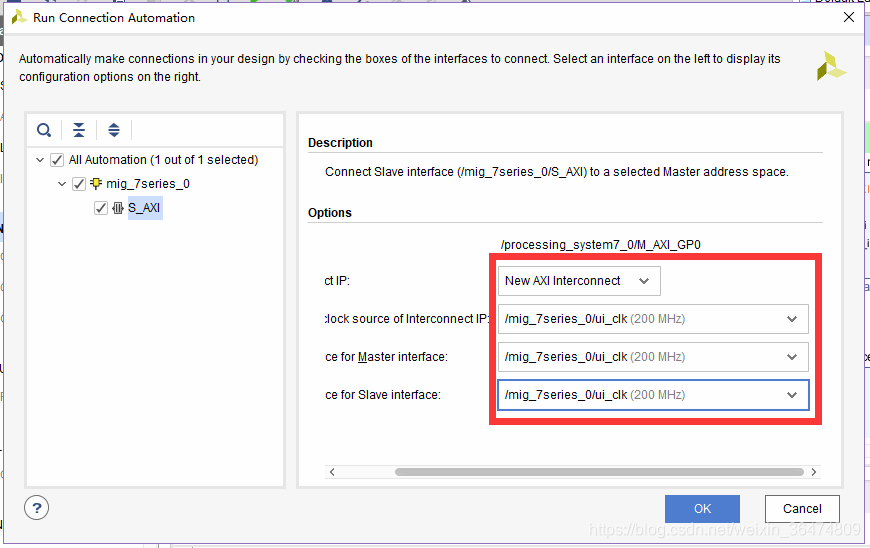The image size is (870, 548).
Task: Click the Vivado logo in the title bar
Action: click(19, 18)
